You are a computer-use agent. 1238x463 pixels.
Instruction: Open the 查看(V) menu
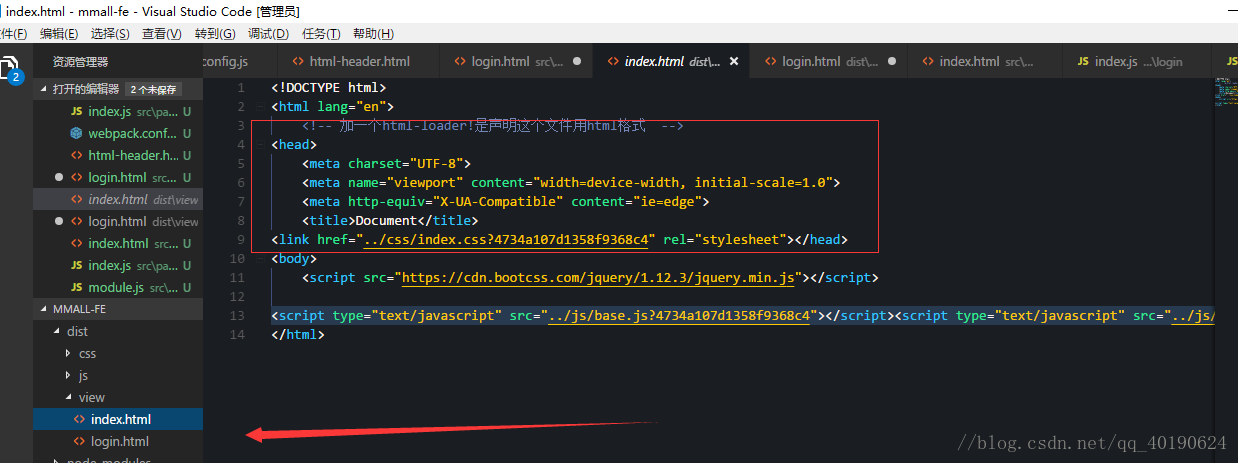point(162,34)
